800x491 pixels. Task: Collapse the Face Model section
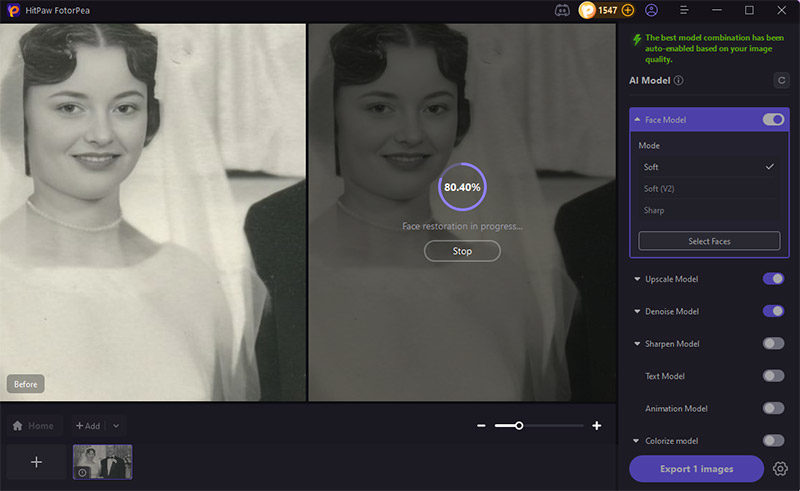click(x=638, y=120)
